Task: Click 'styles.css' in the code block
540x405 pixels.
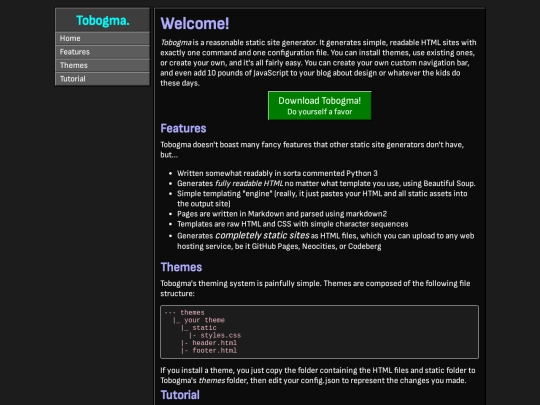Action: click(220, 335)
